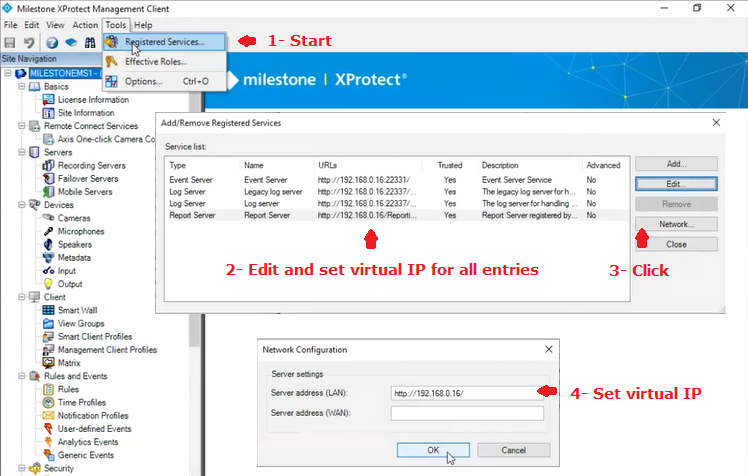The width and height of the screenshot is (748, 476).
Task: Click the Save toolbar icon
Action: (x=10, y=42)
